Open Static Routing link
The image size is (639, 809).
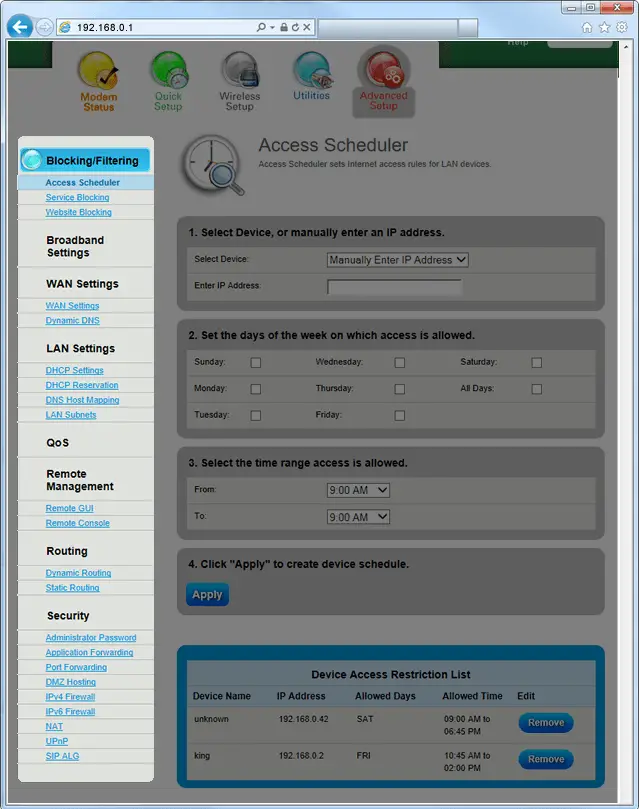[72, 588]
